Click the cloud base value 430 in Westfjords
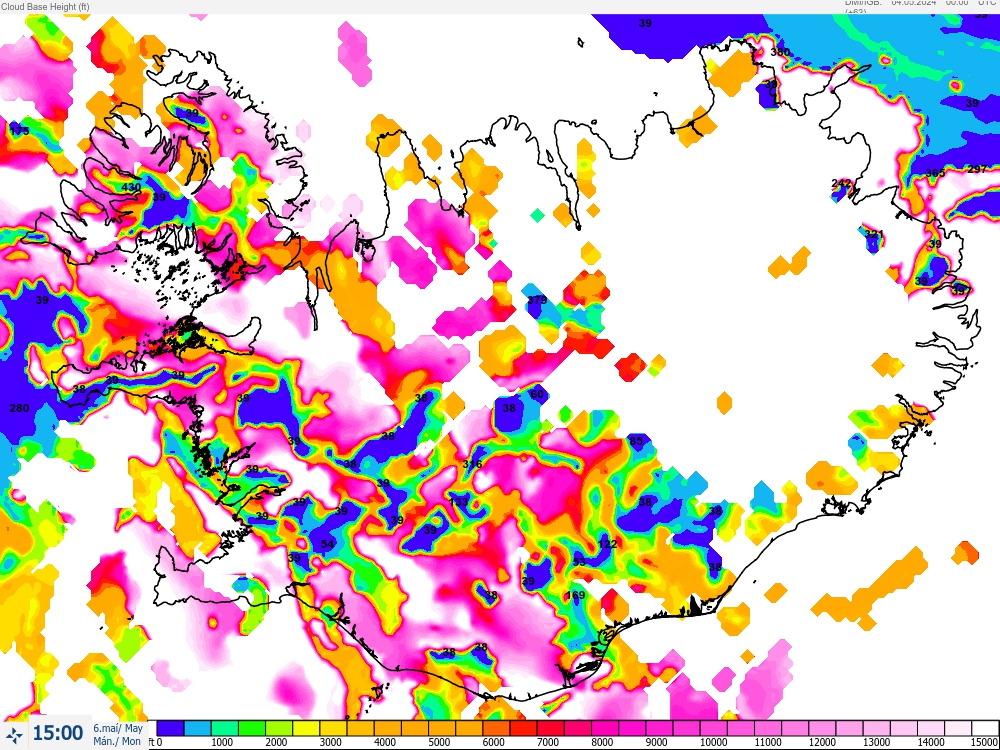This screenshot has width=1000, height=750. (131, 188)
